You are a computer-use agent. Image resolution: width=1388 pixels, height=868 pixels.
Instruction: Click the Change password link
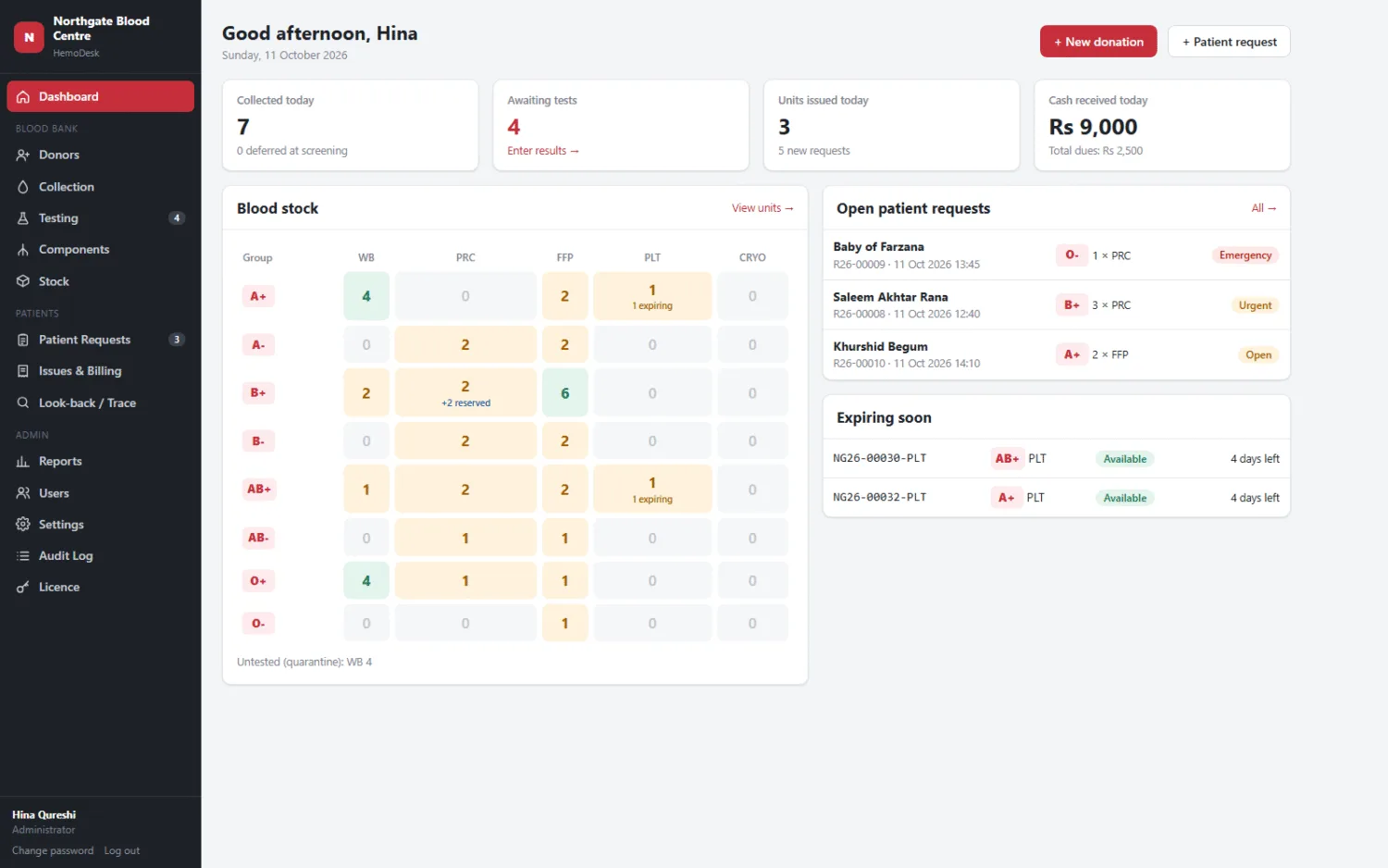pyautogui.click(x=53, y=851)
